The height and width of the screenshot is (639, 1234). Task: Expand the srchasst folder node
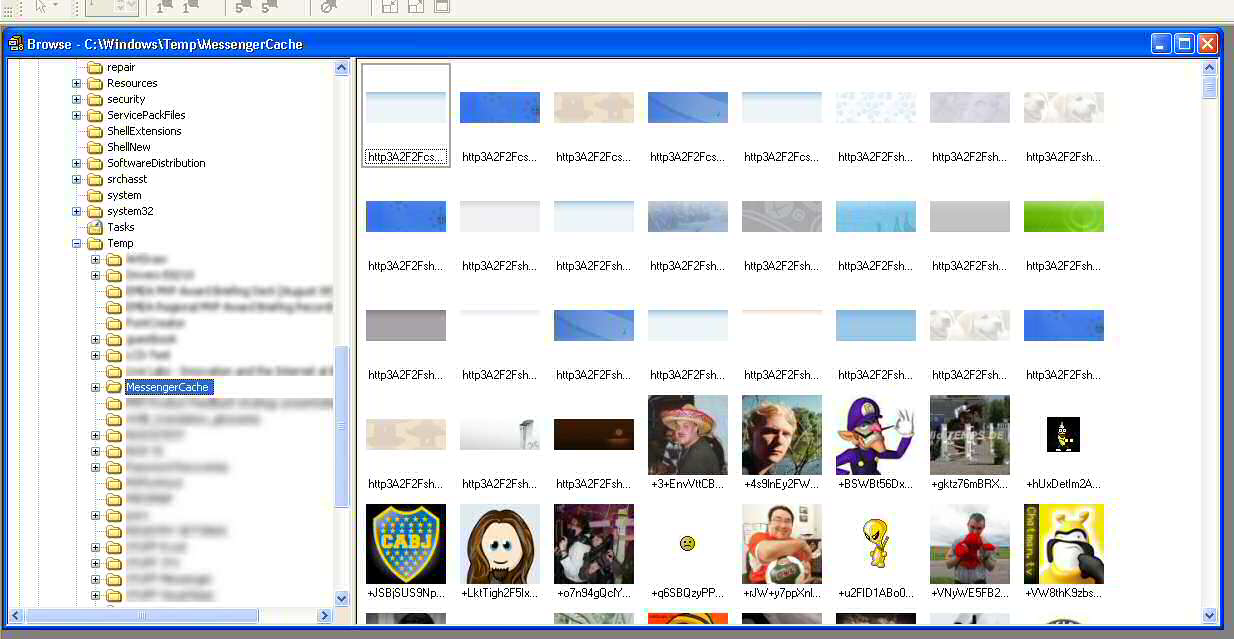click(x=77, y=179)
